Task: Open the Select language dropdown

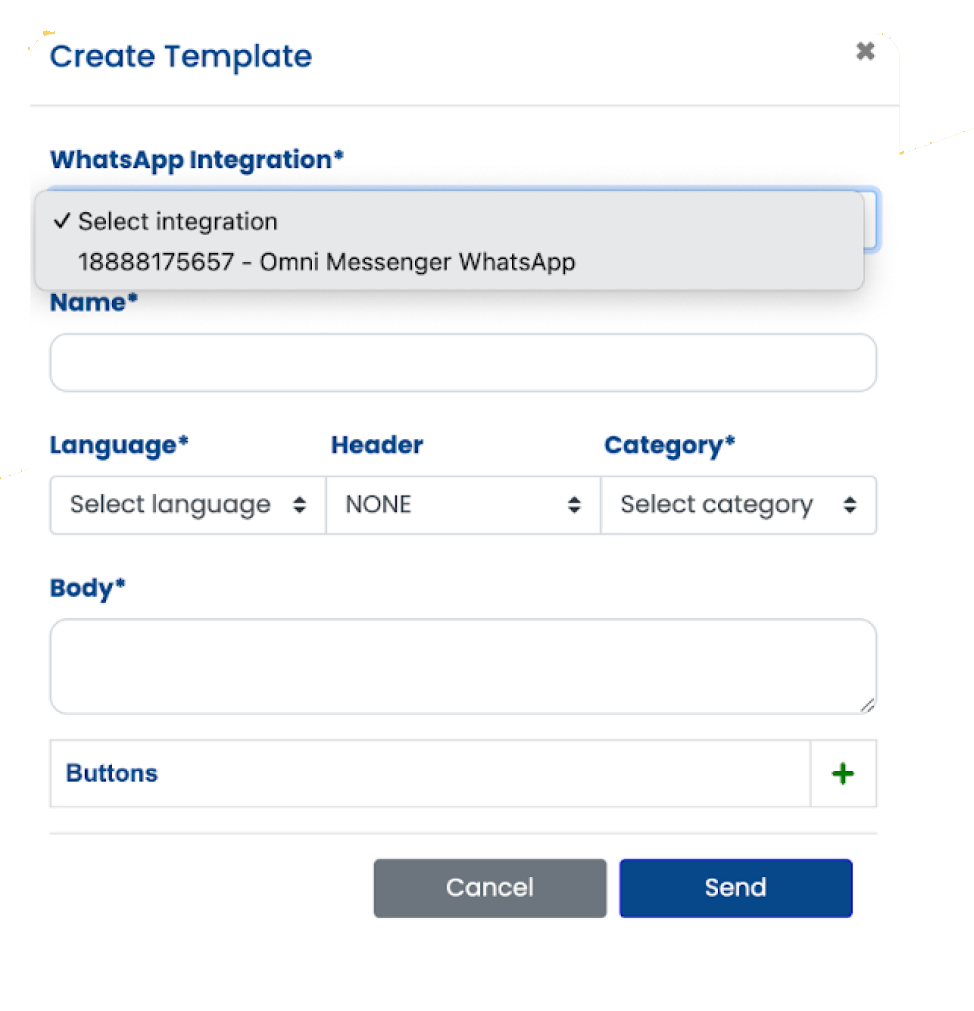Action: click(x=186, y=505)
